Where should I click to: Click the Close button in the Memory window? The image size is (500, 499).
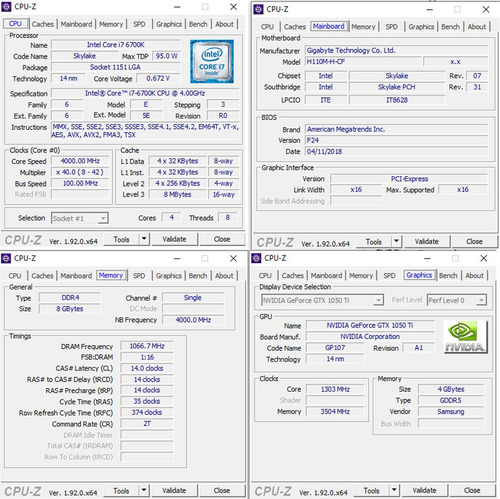coord(222,490)
